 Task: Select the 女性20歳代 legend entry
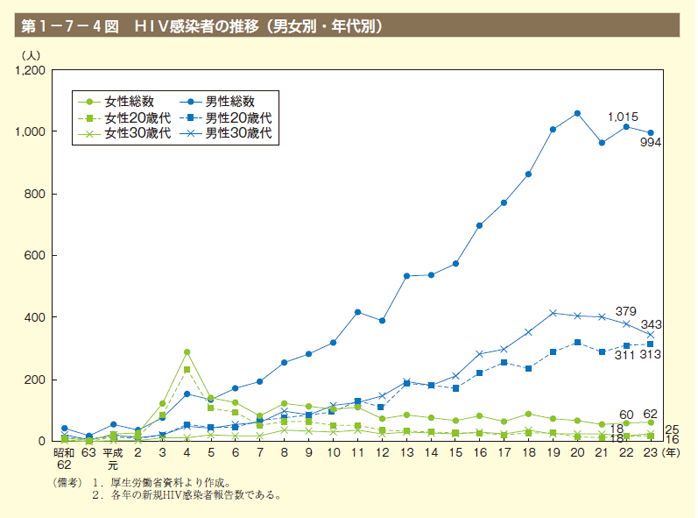[x=125, y=118]
